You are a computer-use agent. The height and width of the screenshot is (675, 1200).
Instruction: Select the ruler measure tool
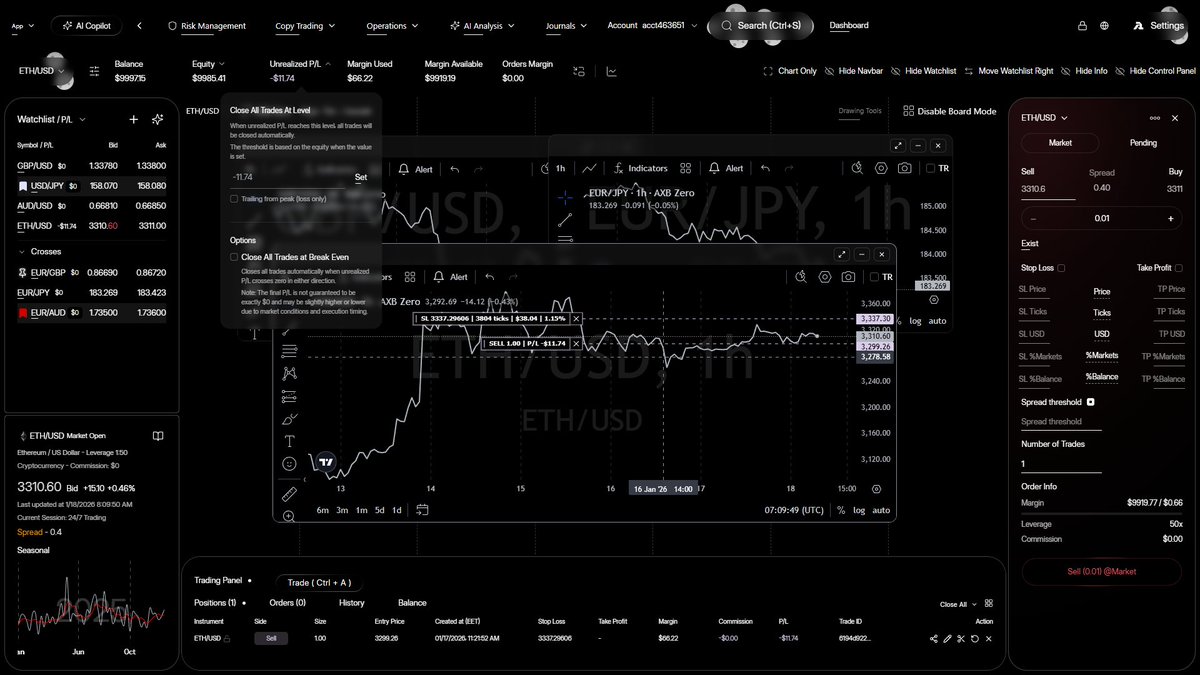pos(290,493)
